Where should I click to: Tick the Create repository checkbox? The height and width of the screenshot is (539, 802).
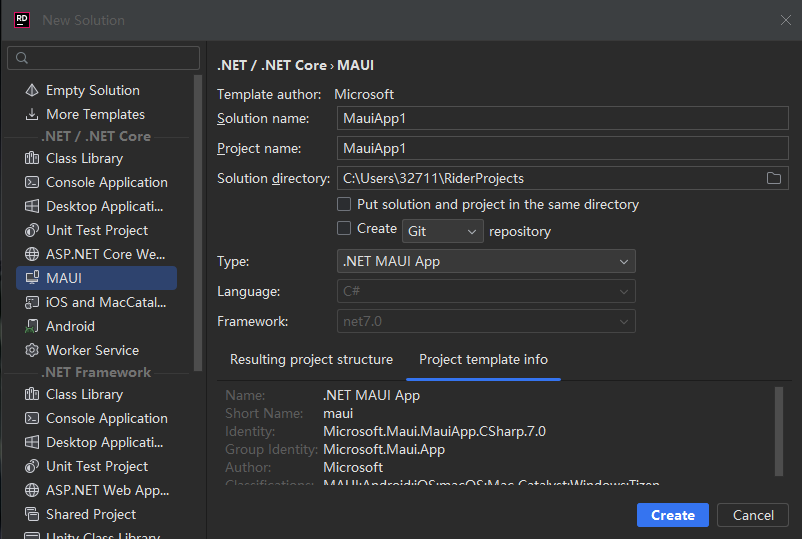(344, 228)
